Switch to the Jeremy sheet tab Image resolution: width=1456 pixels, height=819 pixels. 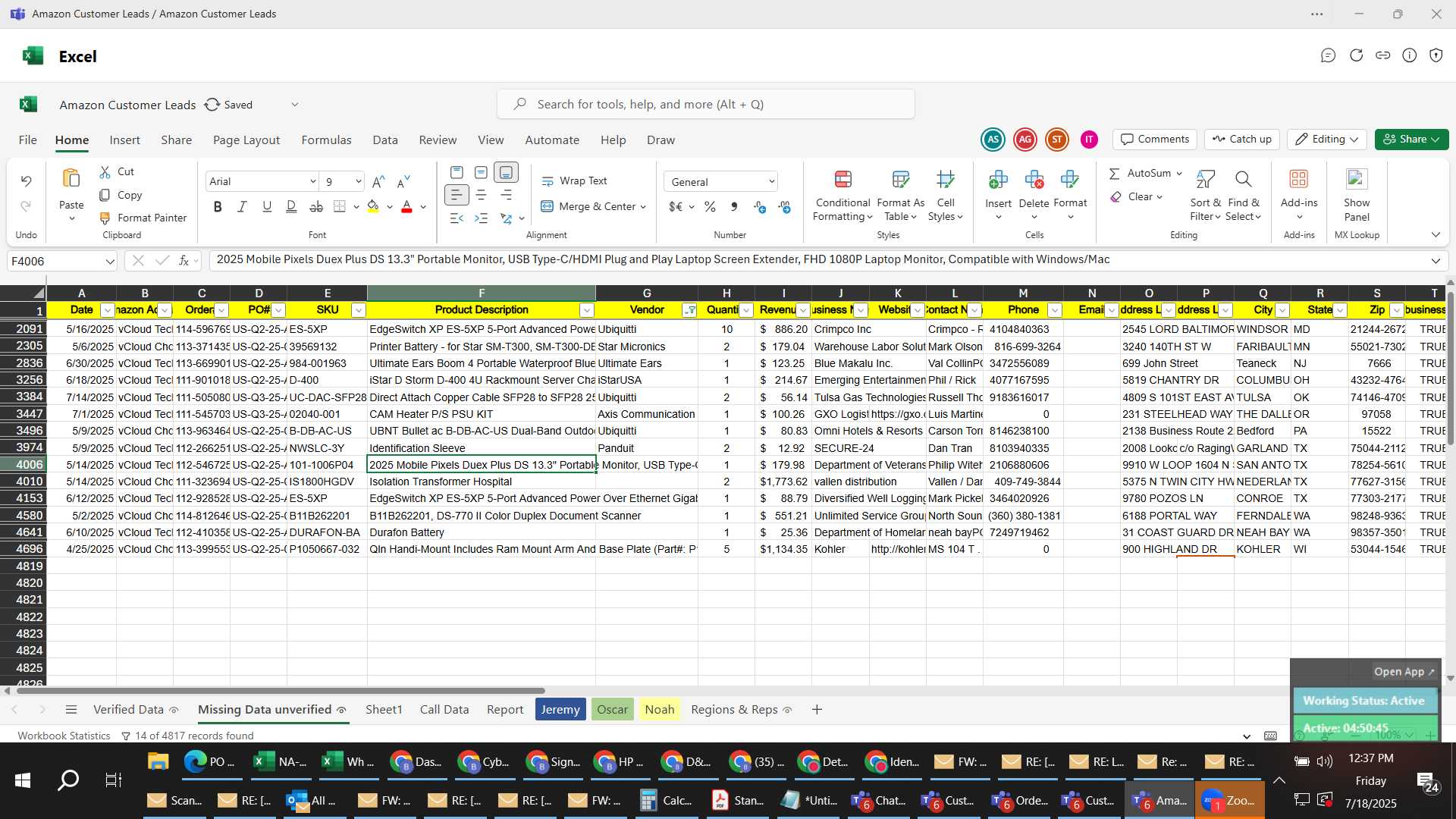tap(560, 710)
